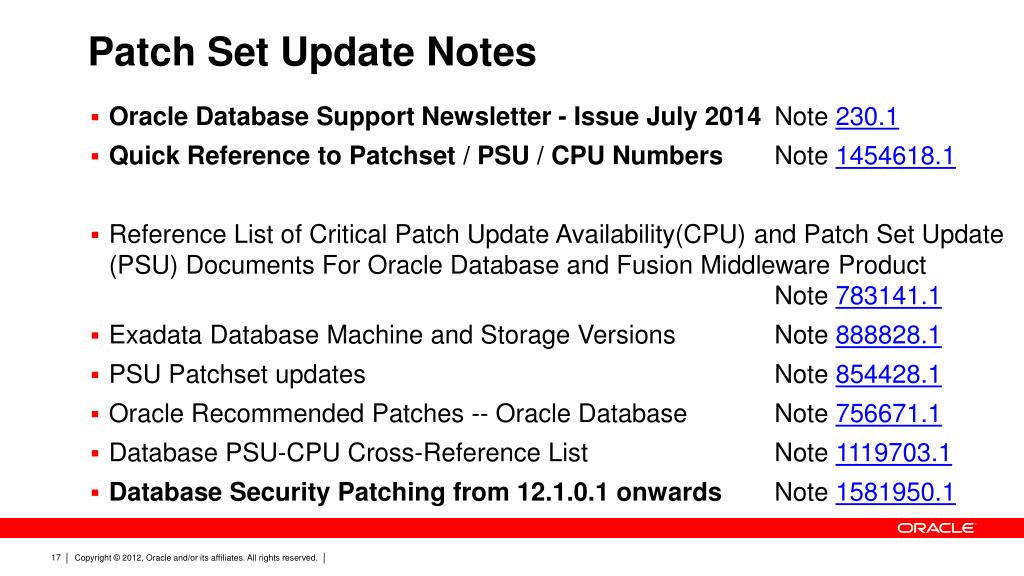Select Exadata Database Machine and Storage Versions
This screenshot has width=1024, height=576.
(x=392, y=335)
